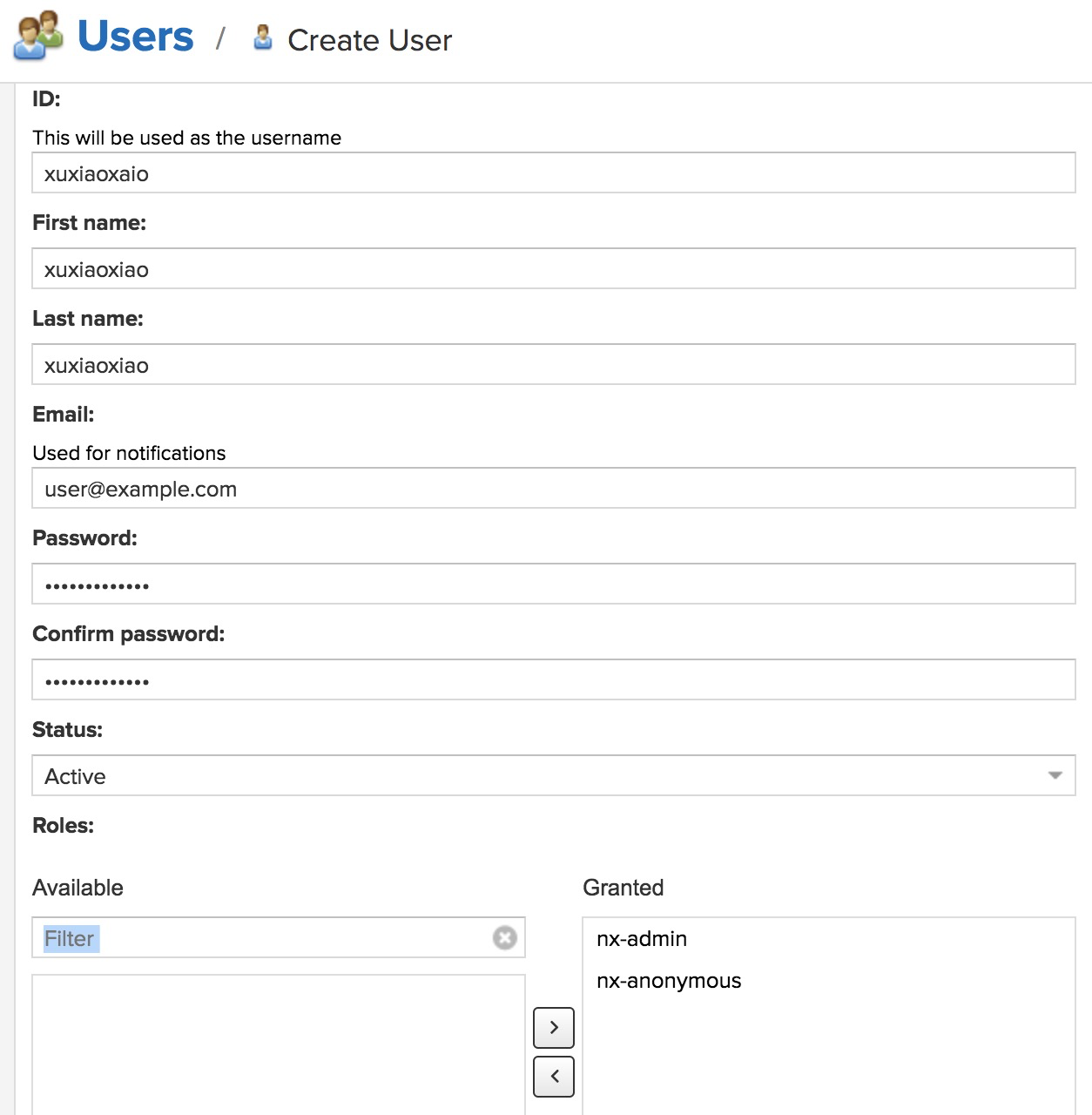1092x1115 pixels.
Task: Click the remove role left-arrow button
Action: point(554,1077)
